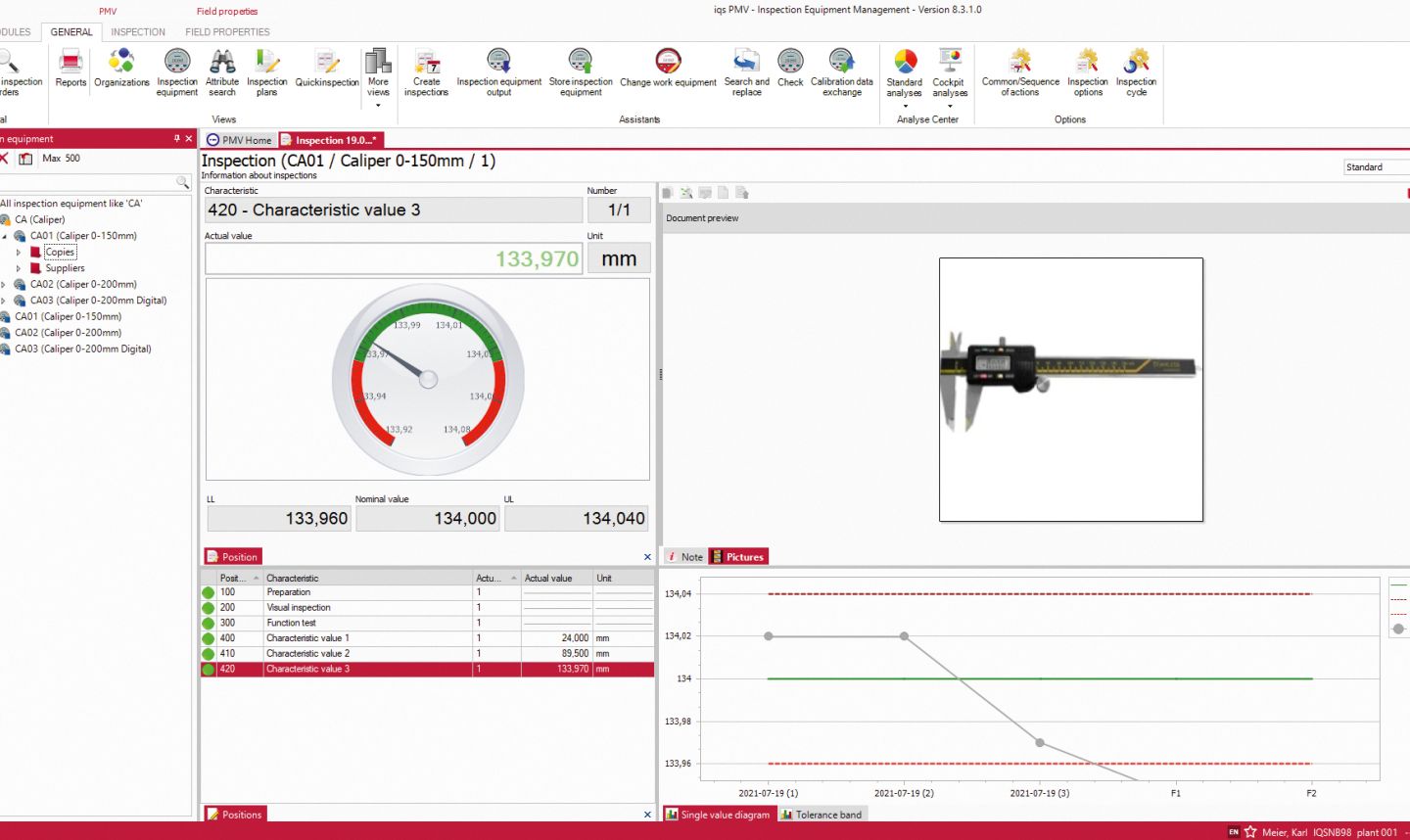Click the search magnifier in the equipment panel

[x=183, y=182]
